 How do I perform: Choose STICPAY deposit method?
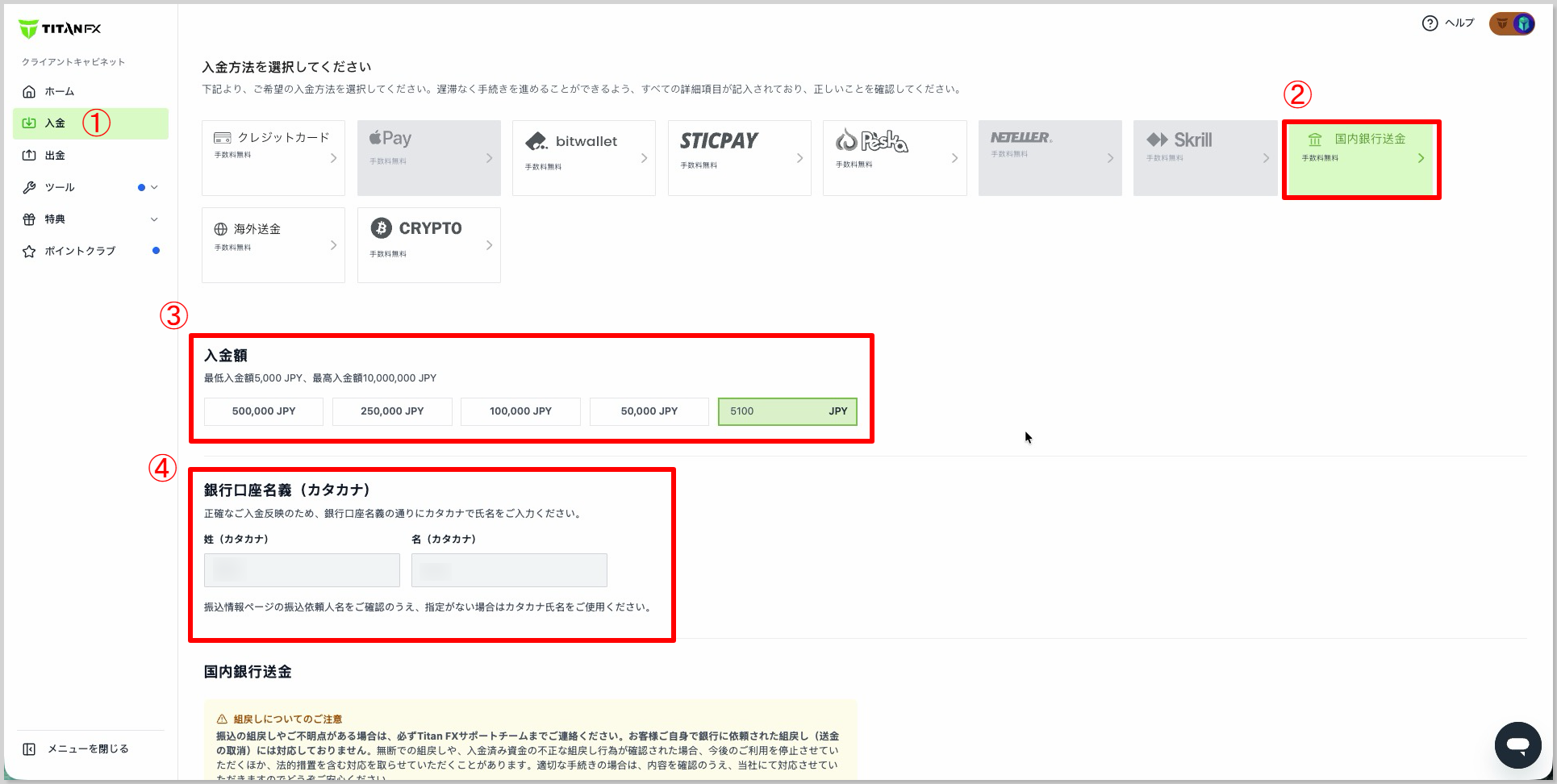click(740, 158)
